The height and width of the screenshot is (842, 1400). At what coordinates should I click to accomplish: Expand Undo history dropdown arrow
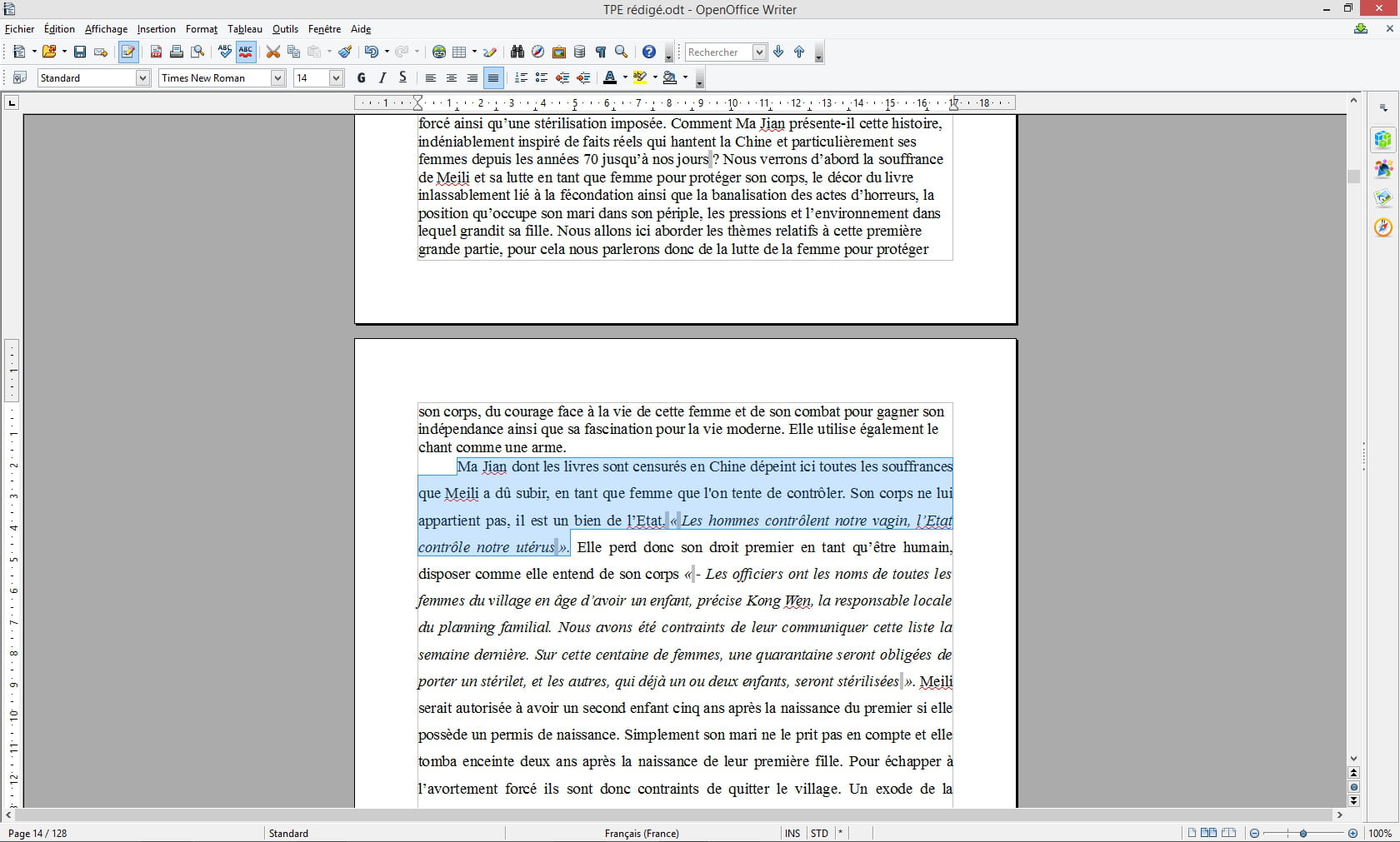click(x=387, y=52)
